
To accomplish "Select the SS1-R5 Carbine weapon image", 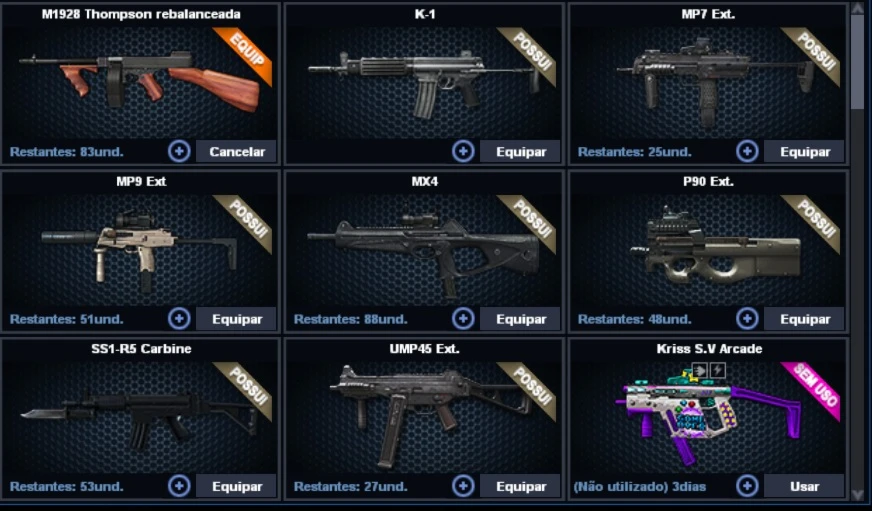I will click(139, 418).
